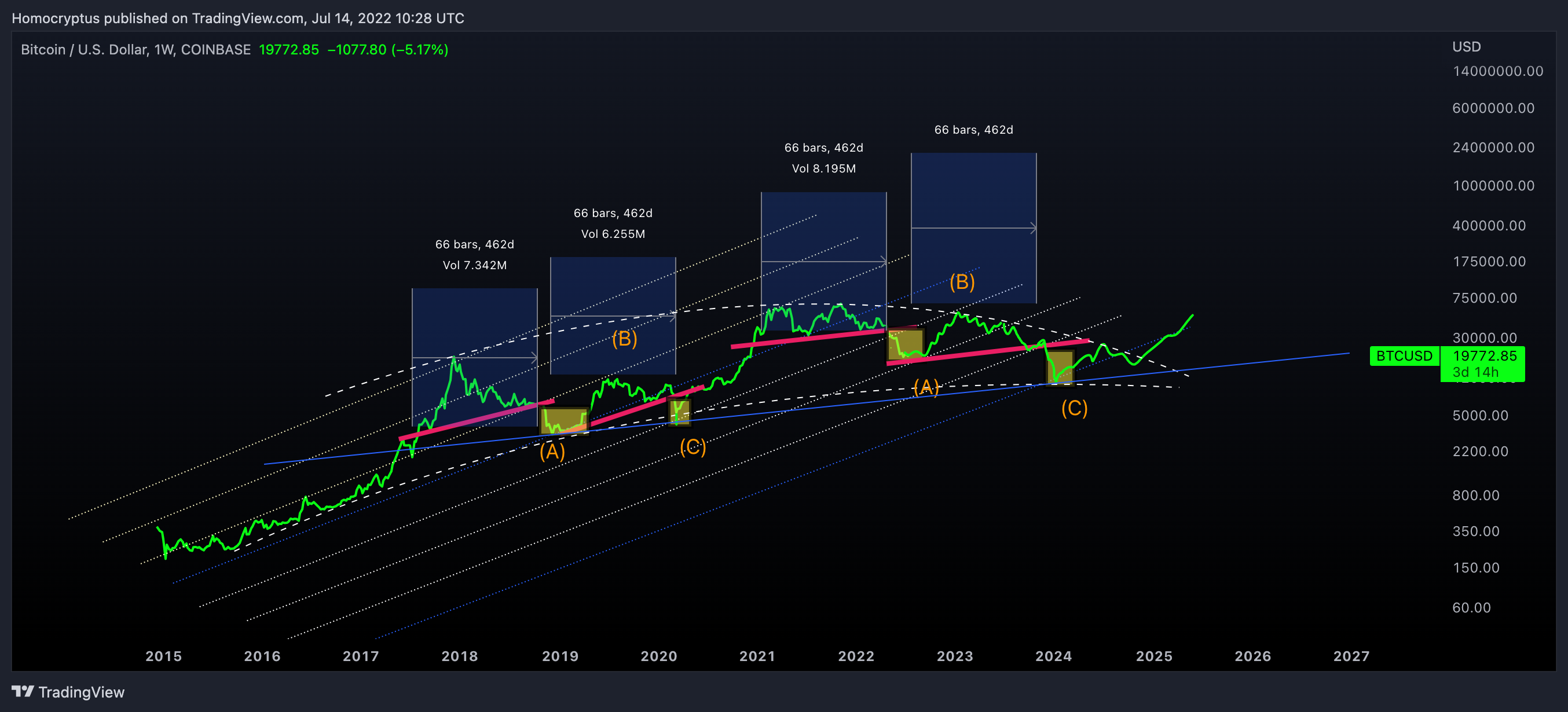Click the Vol 8.195M range label

point(823,168)
